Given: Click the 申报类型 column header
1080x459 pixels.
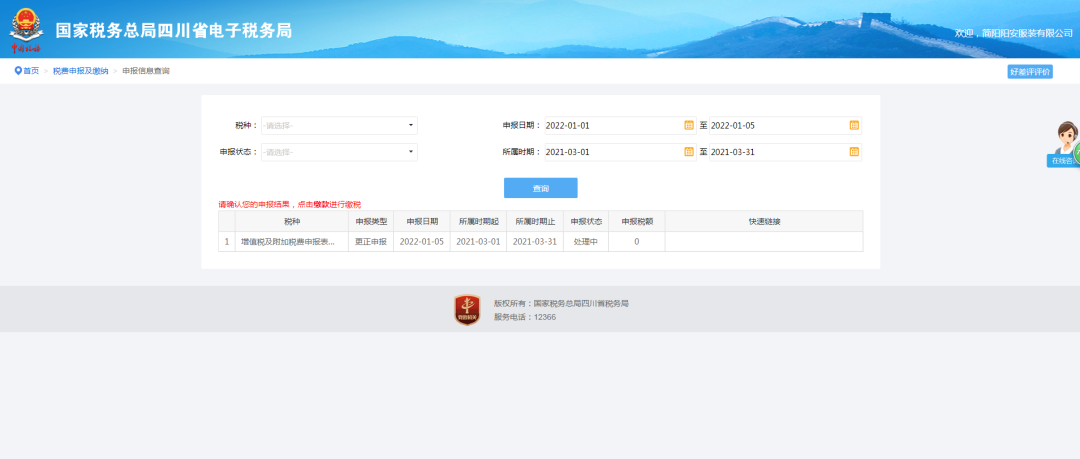Looking at the screenshot, I should [x=371, y=221].
